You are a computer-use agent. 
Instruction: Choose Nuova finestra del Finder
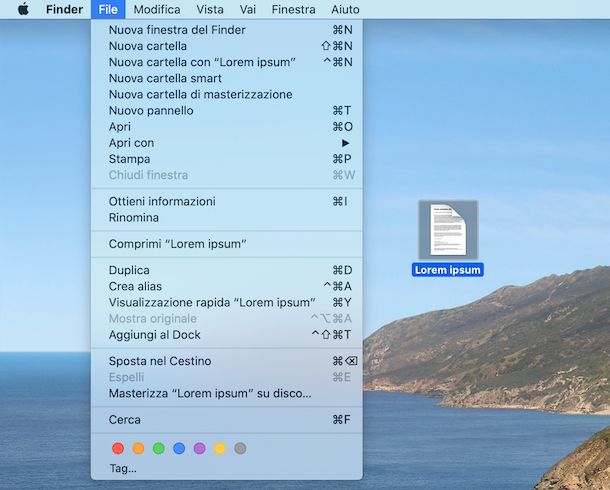pyautogui.click(x=227, y=30)
